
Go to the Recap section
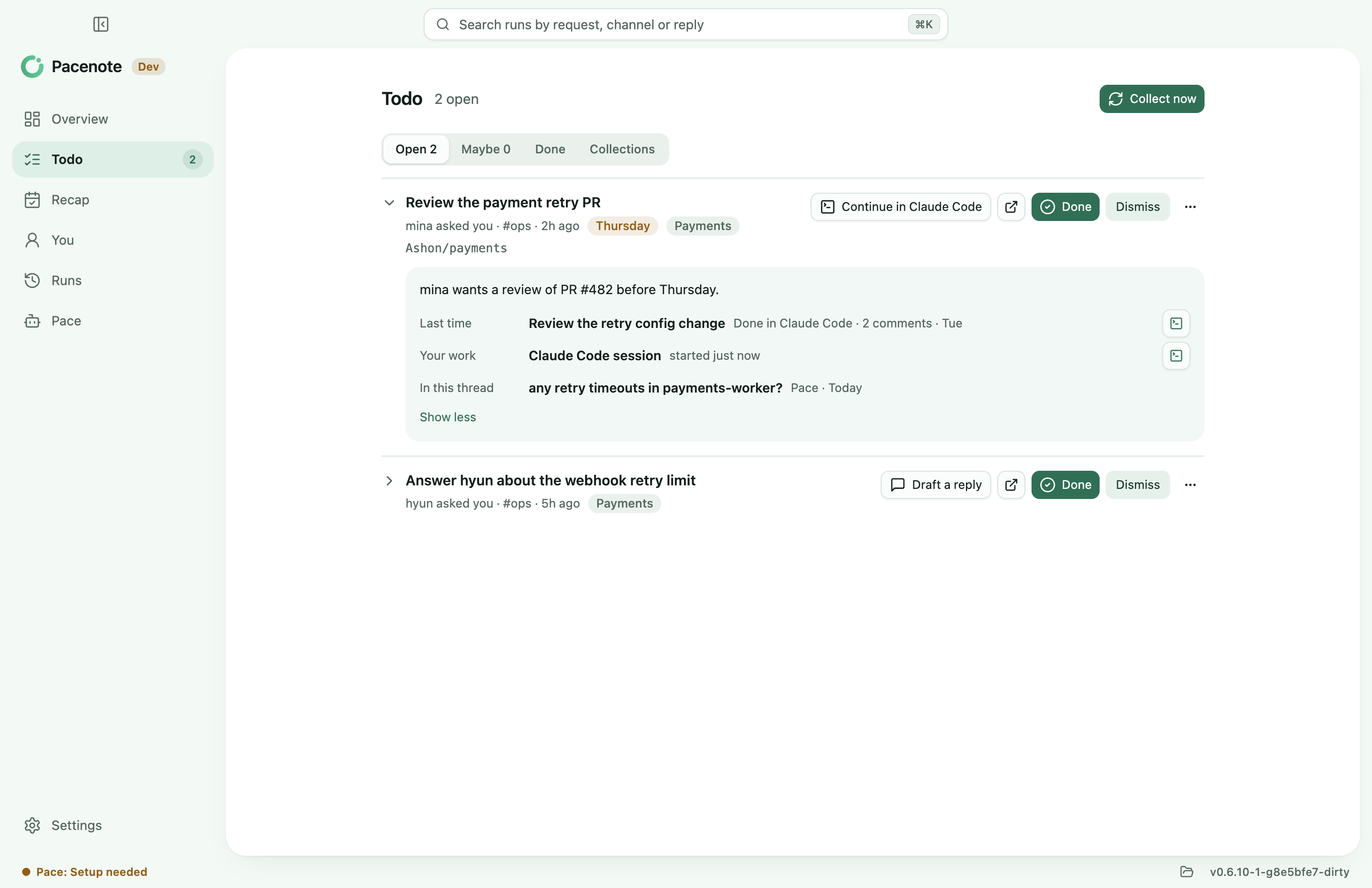(x=113, y=199)
